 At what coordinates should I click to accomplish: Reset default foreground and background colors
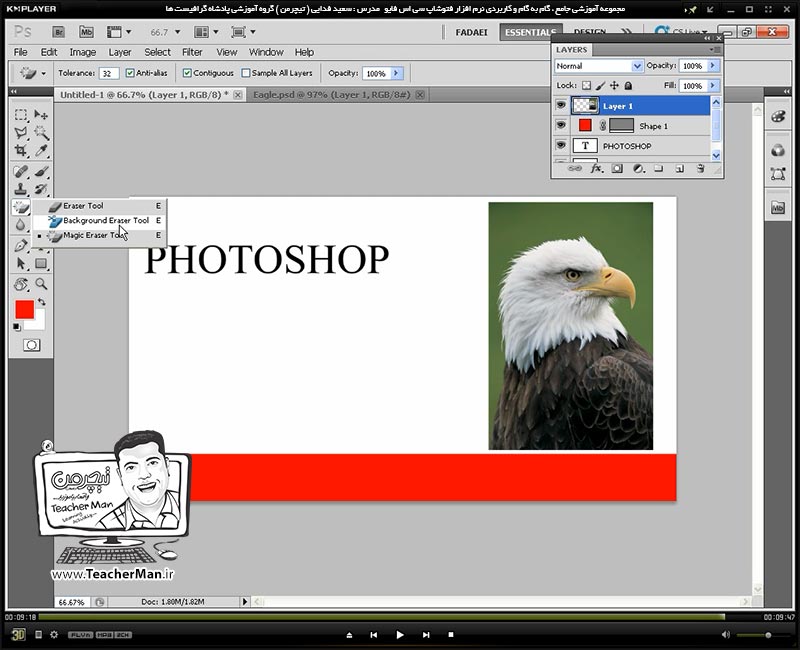(17, 327)
